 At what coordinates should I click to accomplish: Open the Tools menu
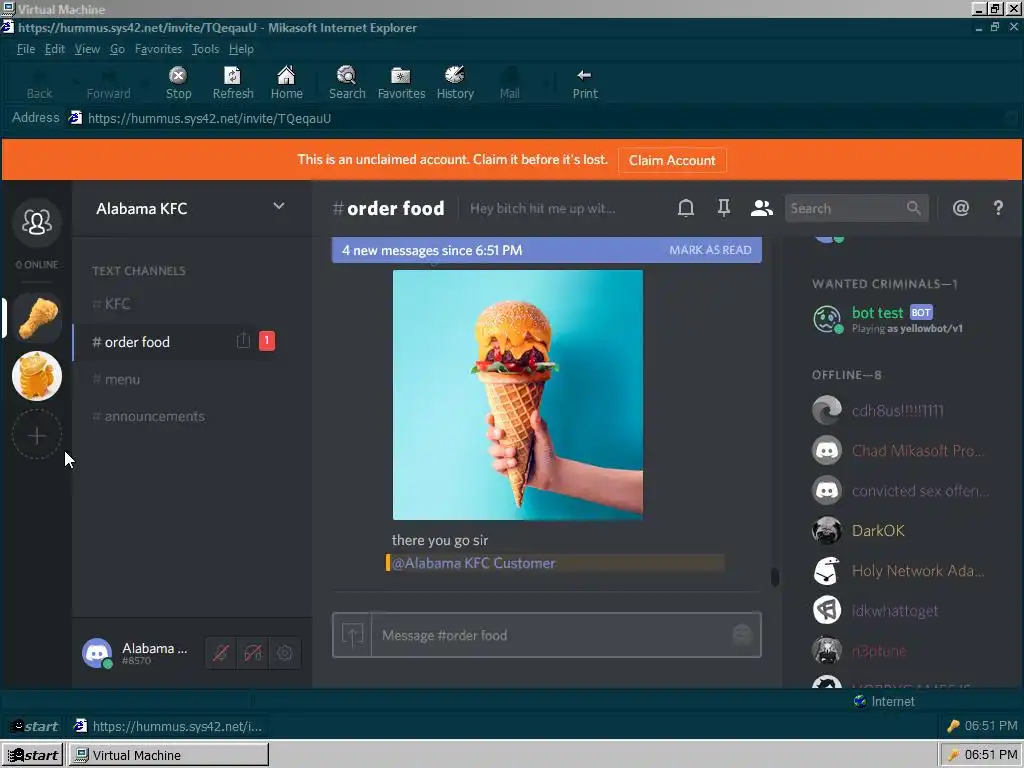point(205,49)
